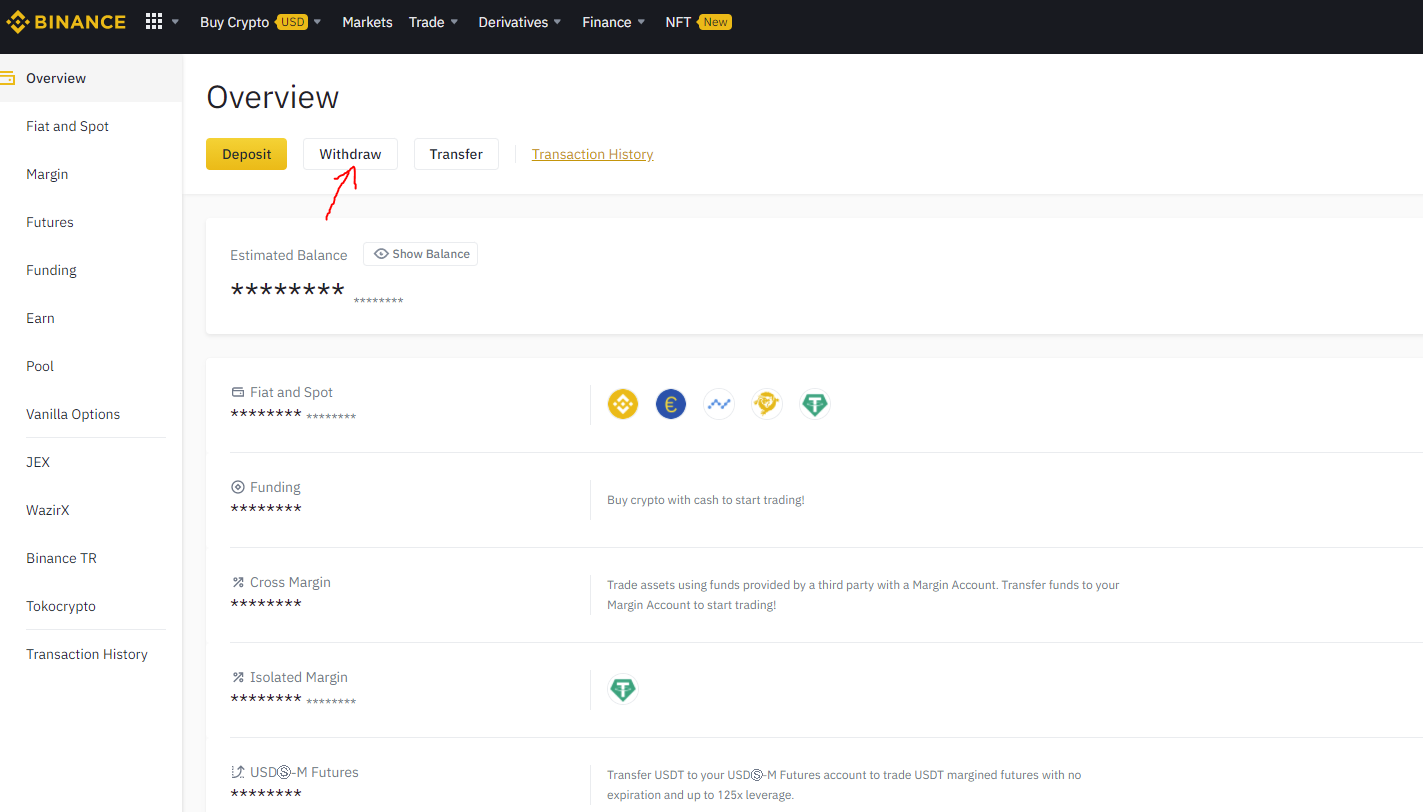The height and width of the screenshot is (812, 1423).
Task: Go to Markets
Action: (x=367, y=22)
